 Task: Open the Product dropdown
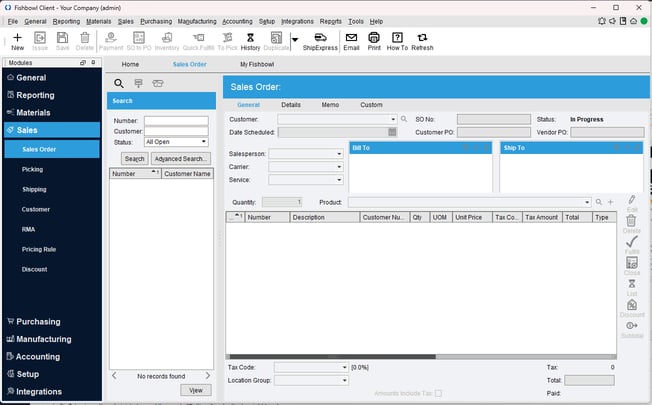click(x=587, y=202)
